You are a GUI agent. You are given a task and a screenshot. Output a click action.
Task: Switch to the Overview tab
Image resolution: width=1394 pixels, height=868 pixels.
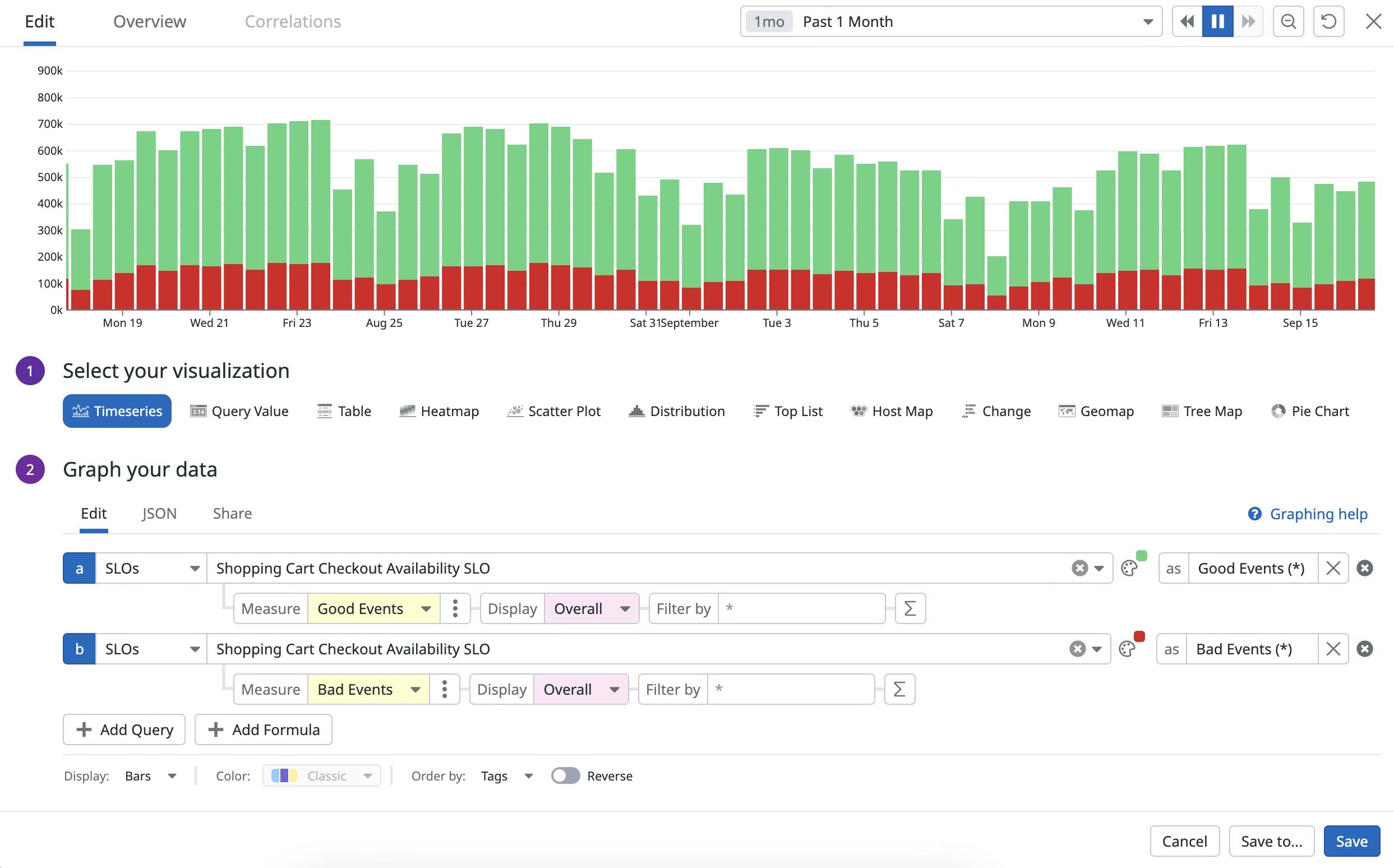(149, 21)
